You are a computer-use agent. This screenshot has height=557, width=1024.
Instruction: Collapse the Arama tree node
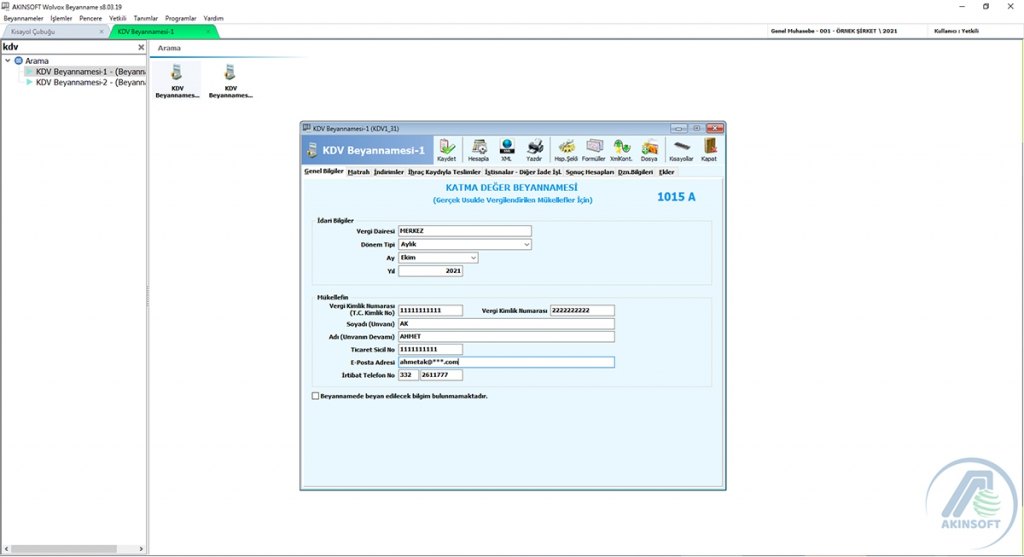coord(8,61)
